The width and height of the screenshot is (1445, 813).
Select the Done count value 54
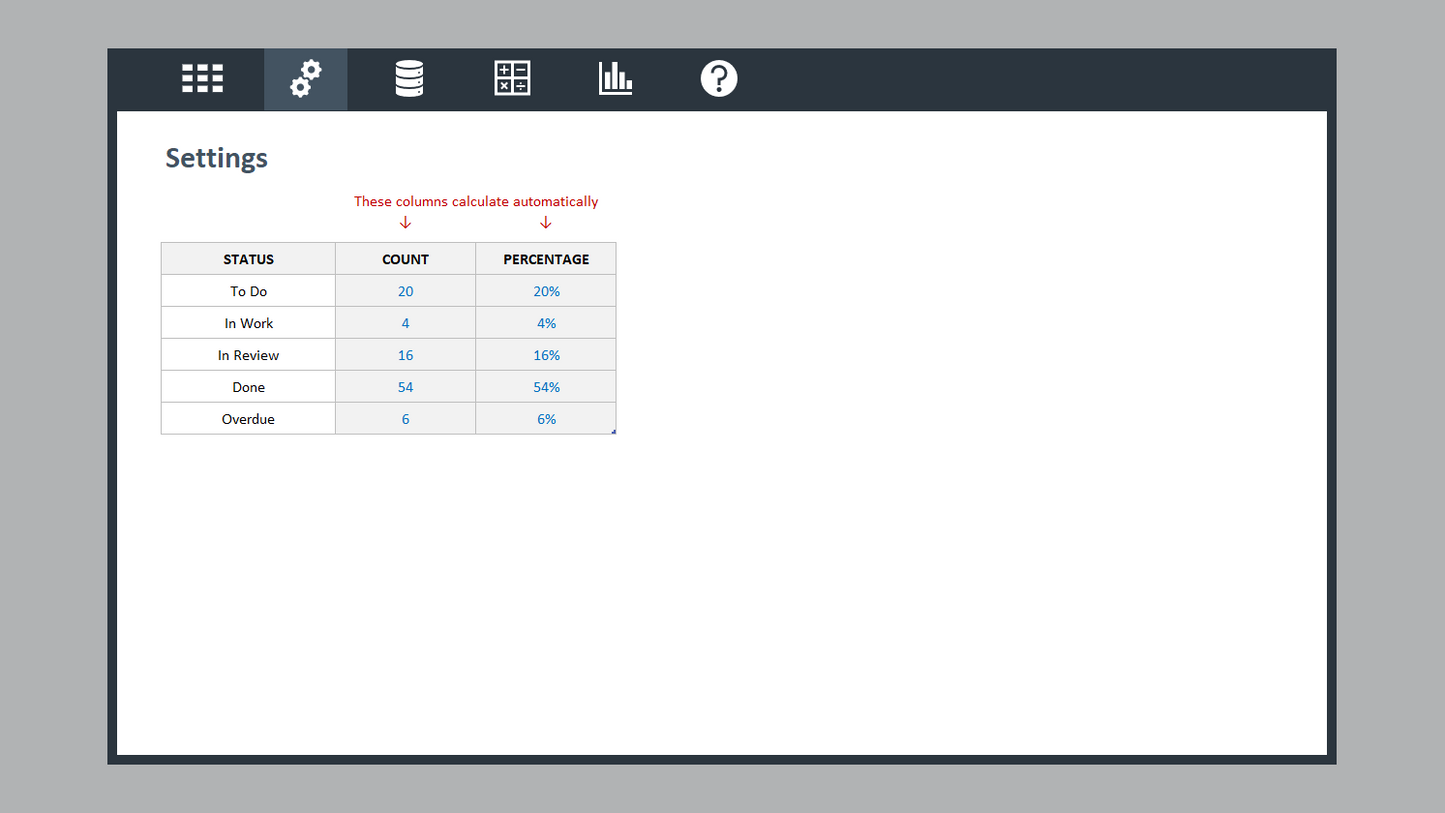click(405, 387)
